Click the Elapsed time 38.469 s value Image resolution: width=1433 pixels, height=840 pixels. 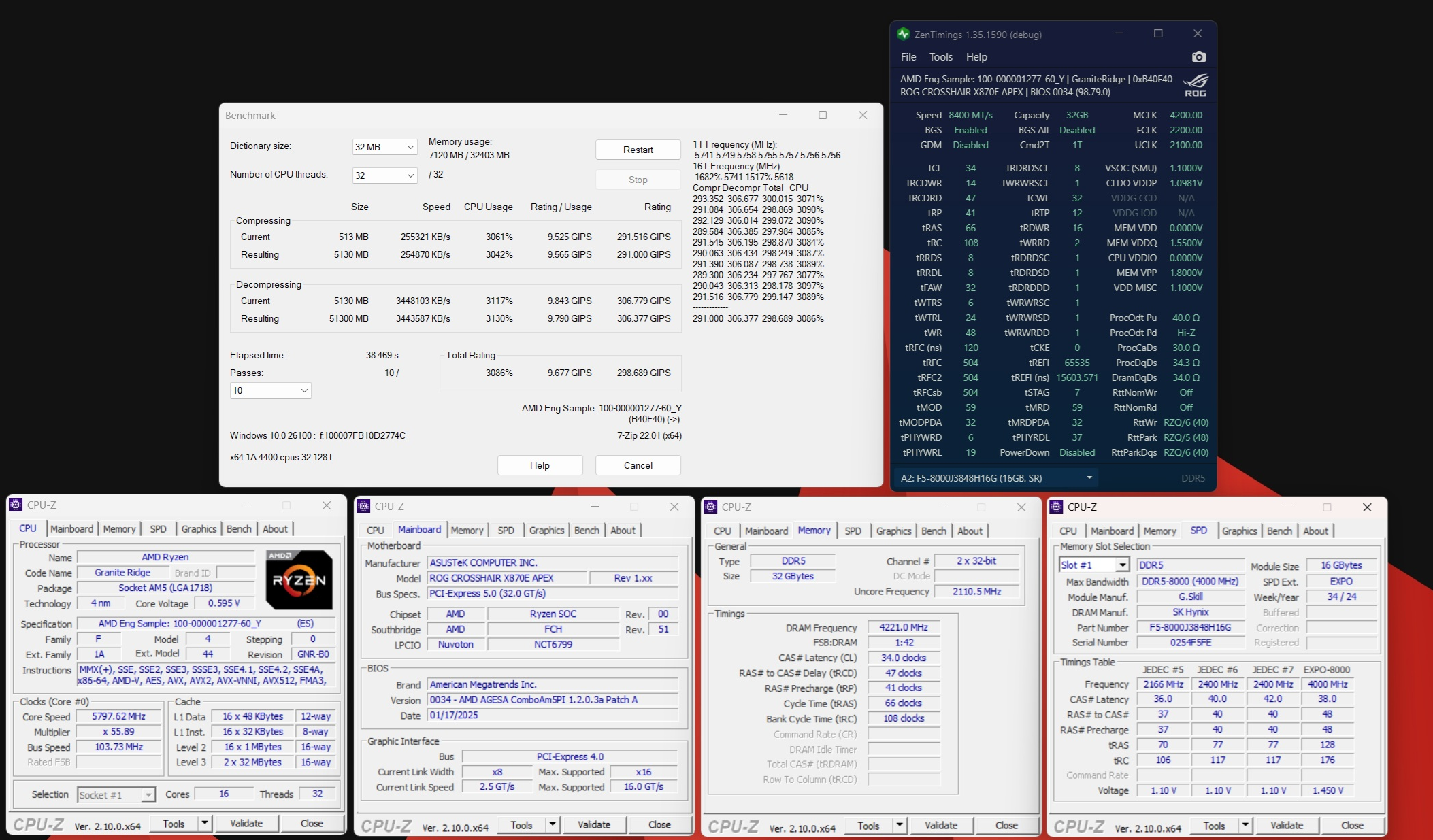382,355
